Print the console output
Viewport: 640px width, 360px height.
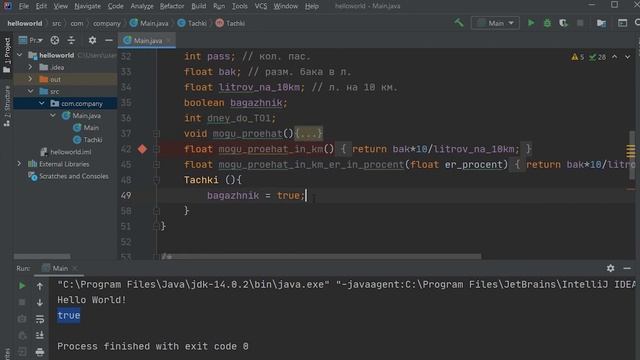[x=40, y=351]
